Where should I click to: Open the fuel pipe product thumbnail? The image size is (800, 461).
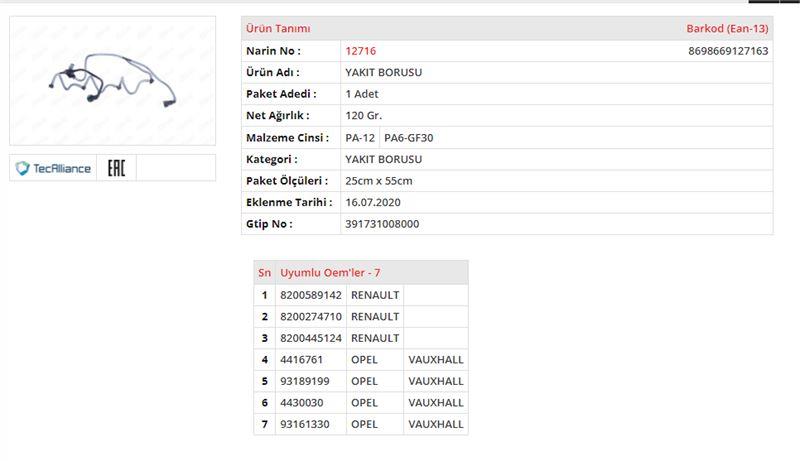[x=112, y=81]
